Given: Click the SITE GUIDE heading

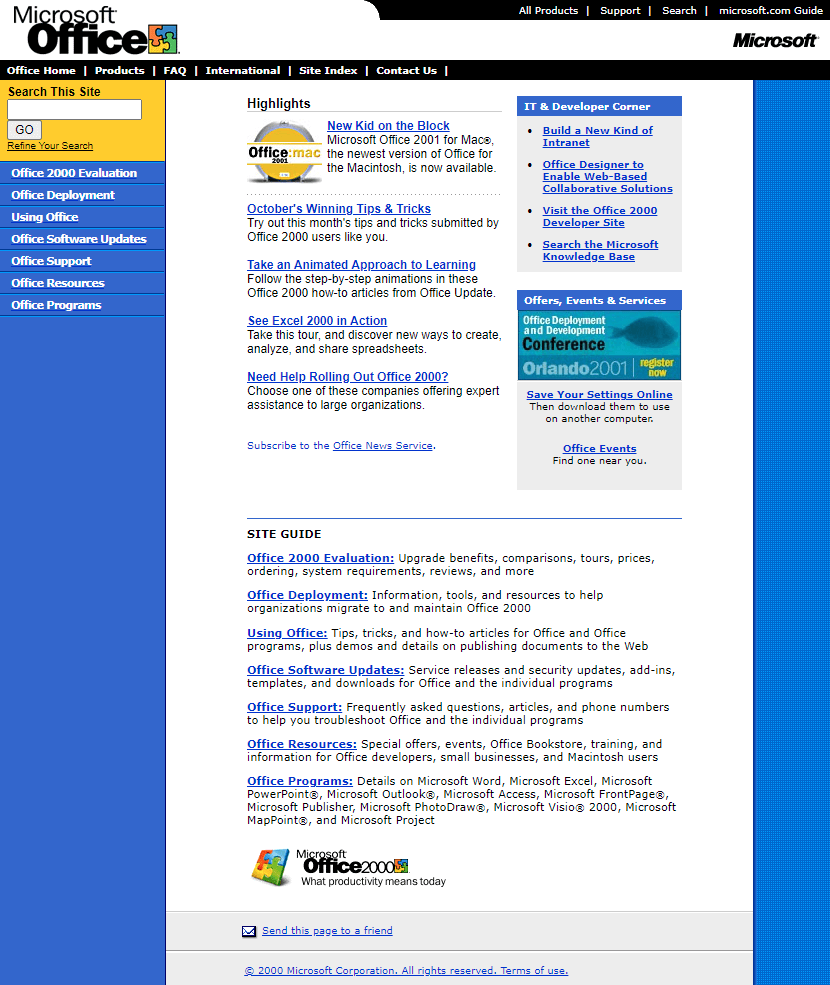Looking at the screenshot, I should pos(284,534).
